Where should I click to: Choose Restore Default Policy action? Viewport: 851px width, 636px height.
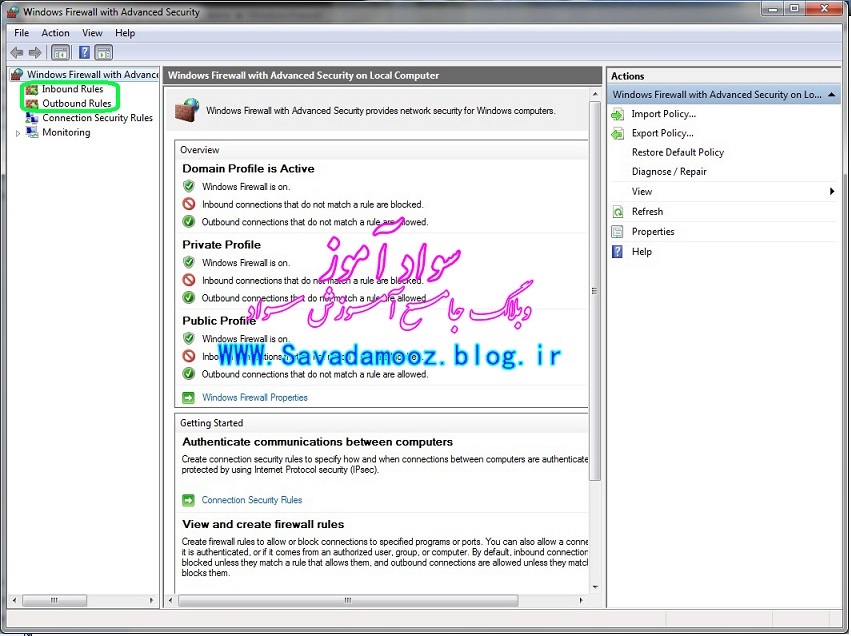(678, 152)
